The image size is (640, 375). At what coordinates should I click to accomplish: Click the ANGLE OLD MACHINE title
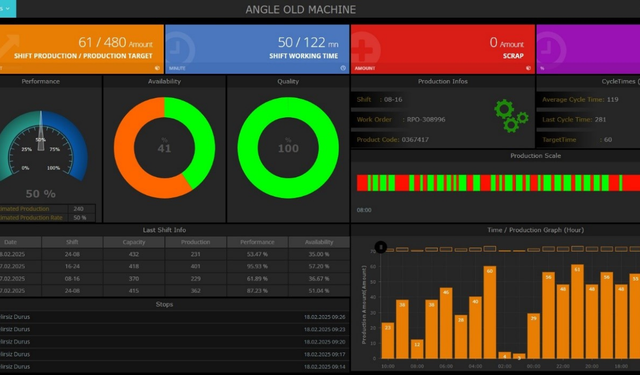pos(301,9)
